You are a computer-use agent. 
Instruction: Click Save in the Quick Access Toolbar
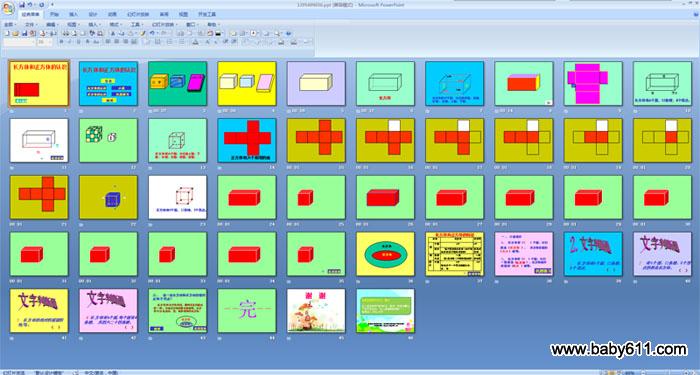point(22,5)
